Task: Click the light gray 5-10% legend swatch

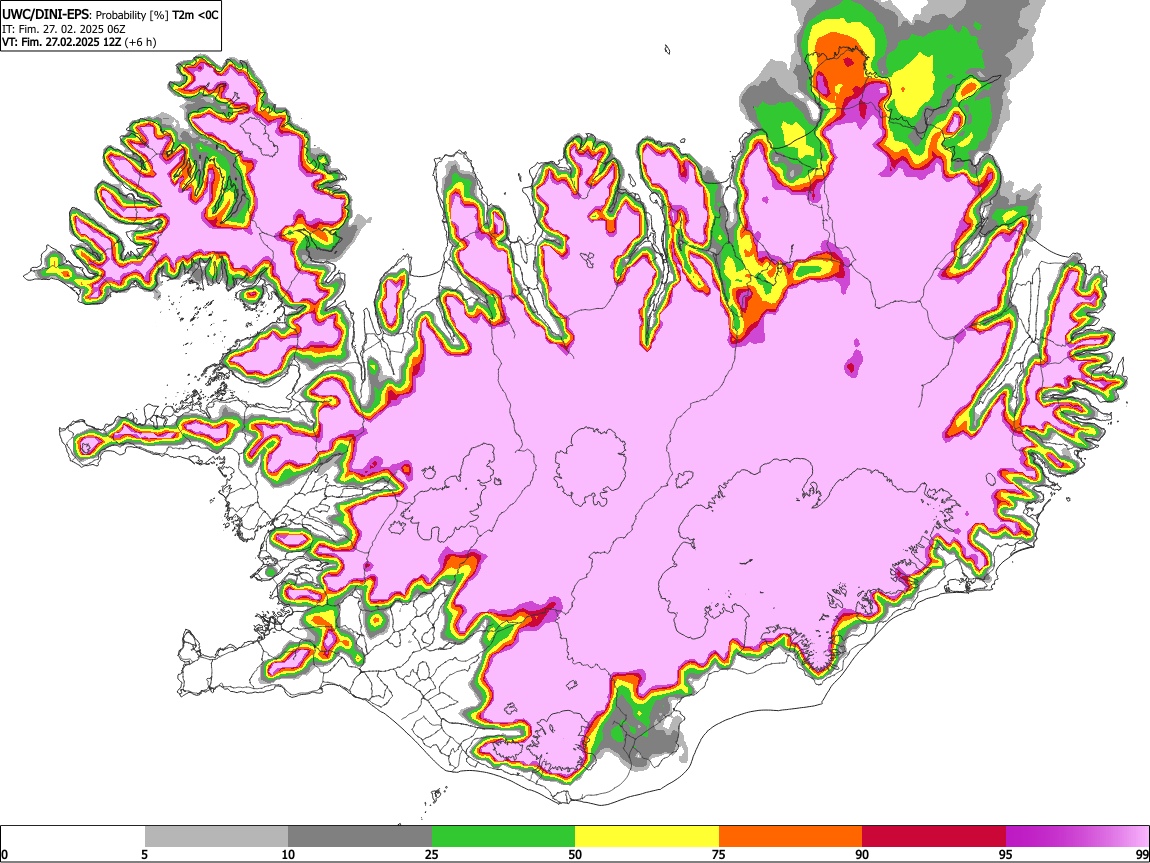Action: coord(216,837)
